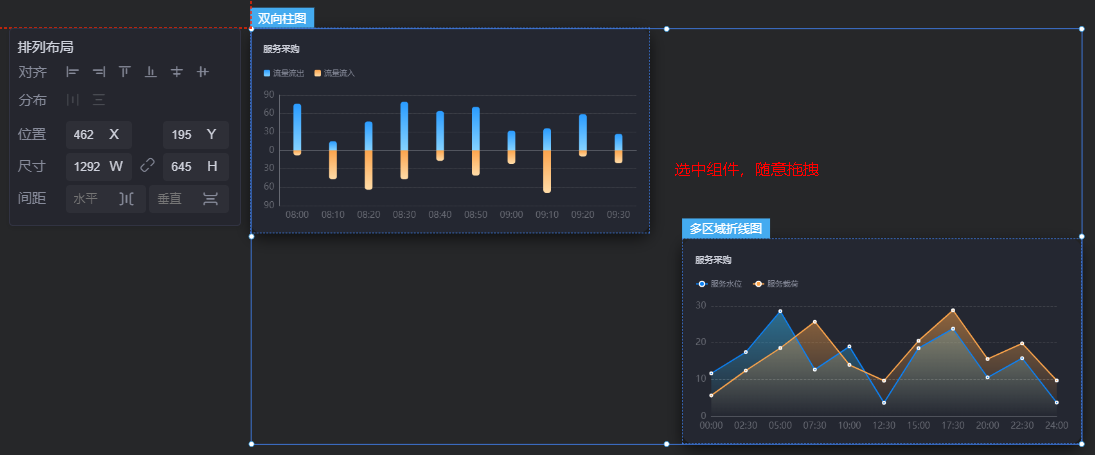Click the 服务采购 title in the bar chart
The width and height of the screenshot is (1095, 455).
pos(281,49)
